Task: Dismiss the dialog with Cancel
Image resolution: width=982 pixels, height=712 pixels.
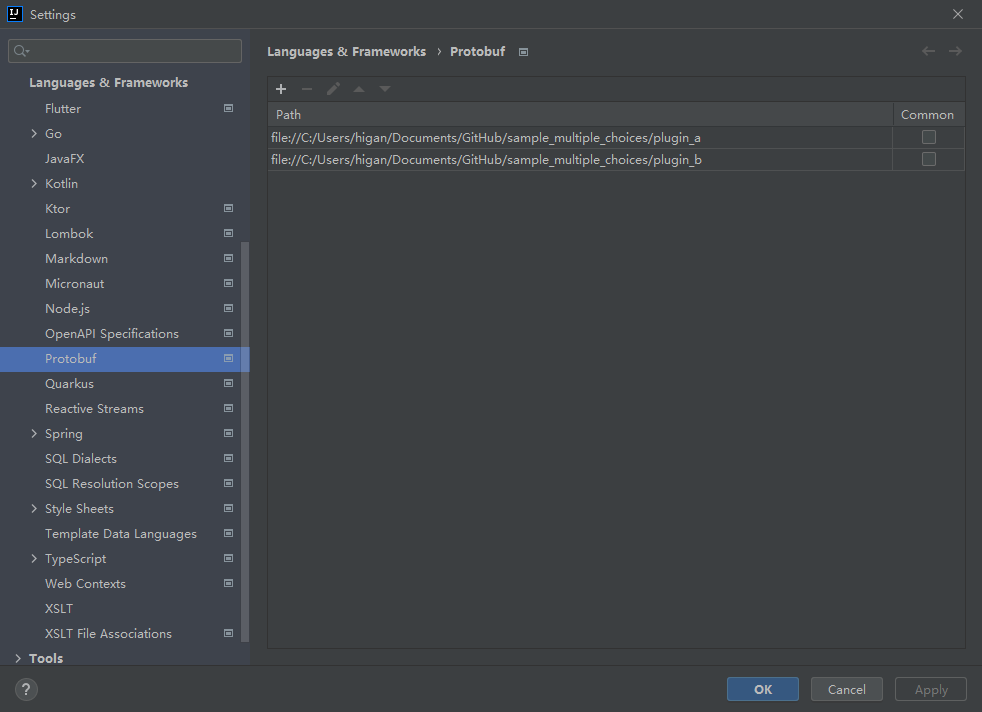Action: click(x=846, y=689)
